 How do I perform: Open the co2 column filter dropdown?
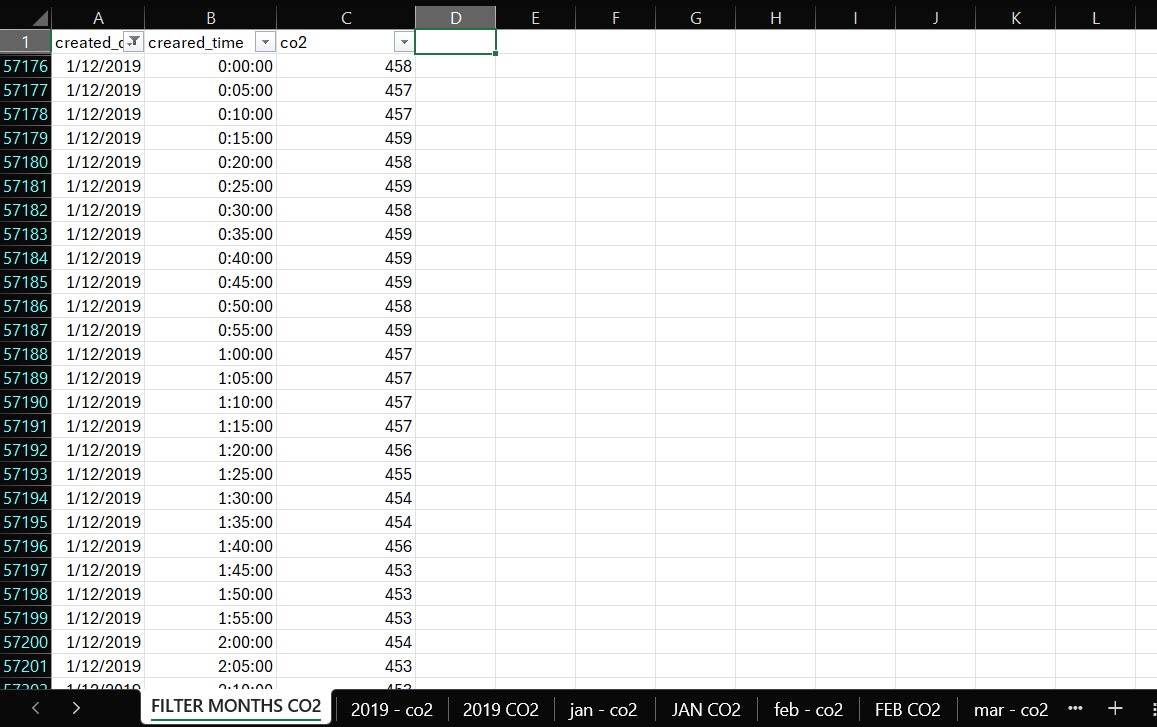(403, 42)
